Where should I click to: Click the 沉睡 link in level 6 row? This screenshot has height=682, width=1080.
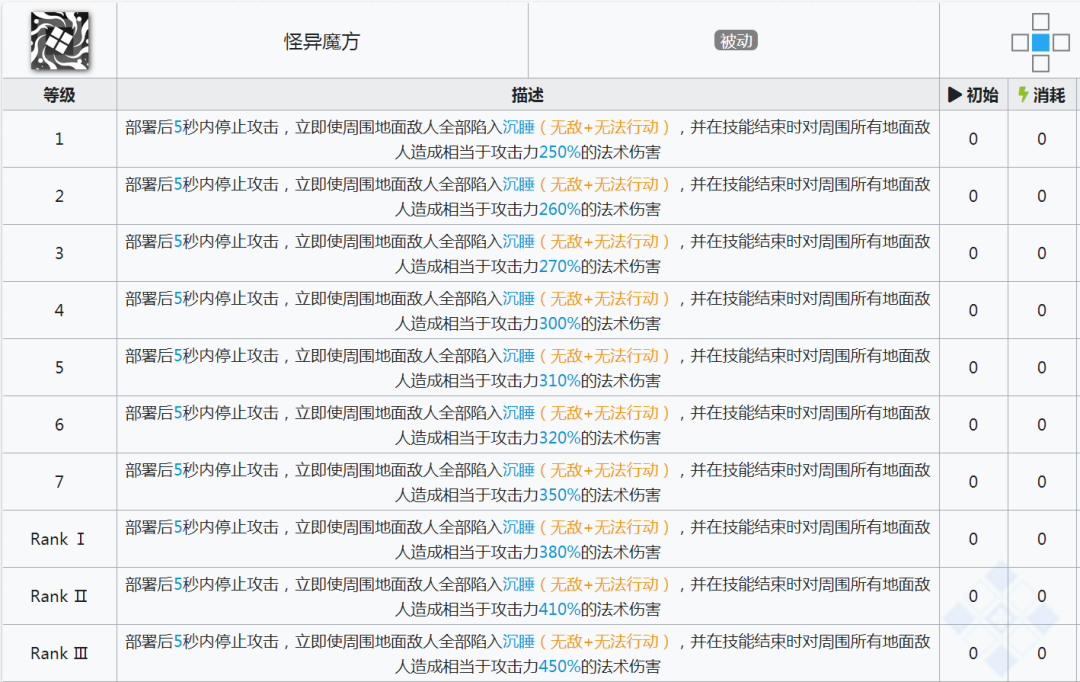[x=518, y=413]
